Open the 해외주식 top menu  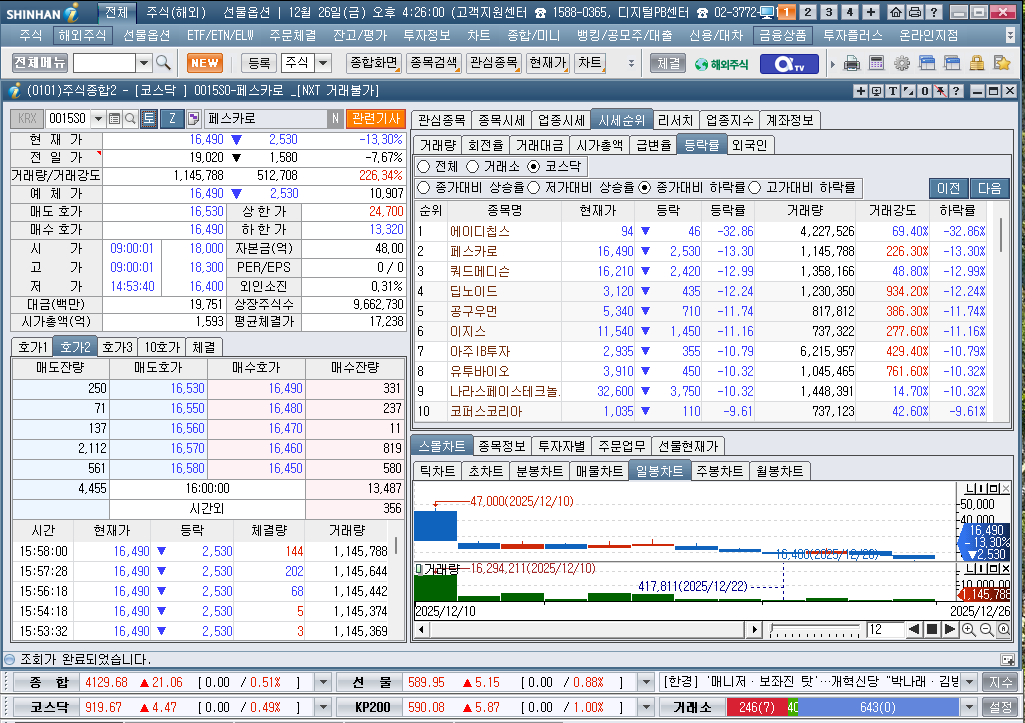coord(82,35)
